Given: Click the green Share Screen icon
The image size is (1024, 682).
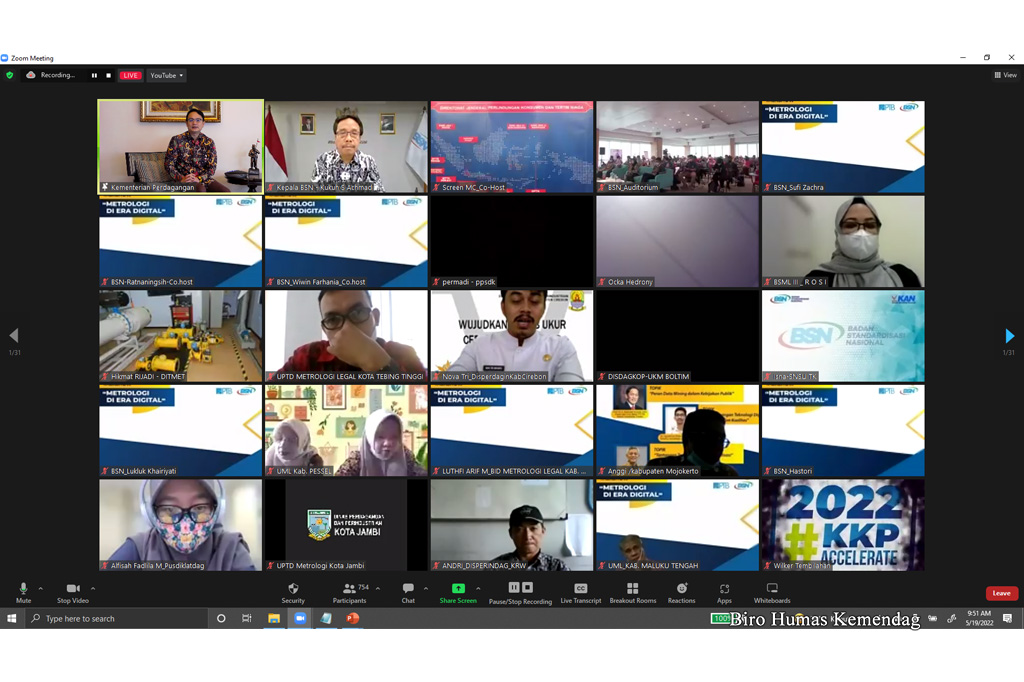Looking at the screenshot, I should (458, 591).
